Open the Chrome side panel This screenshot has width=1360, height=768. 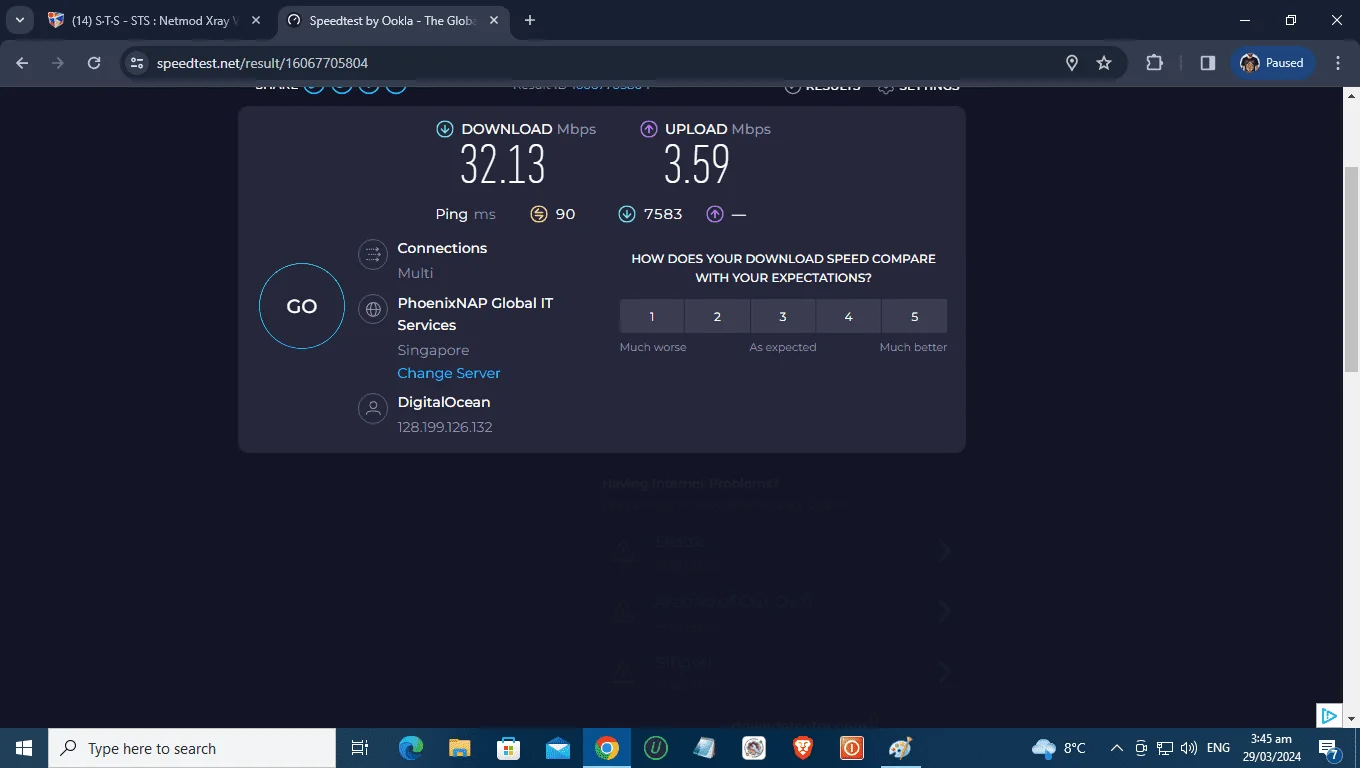click(x=1208, y=63)
